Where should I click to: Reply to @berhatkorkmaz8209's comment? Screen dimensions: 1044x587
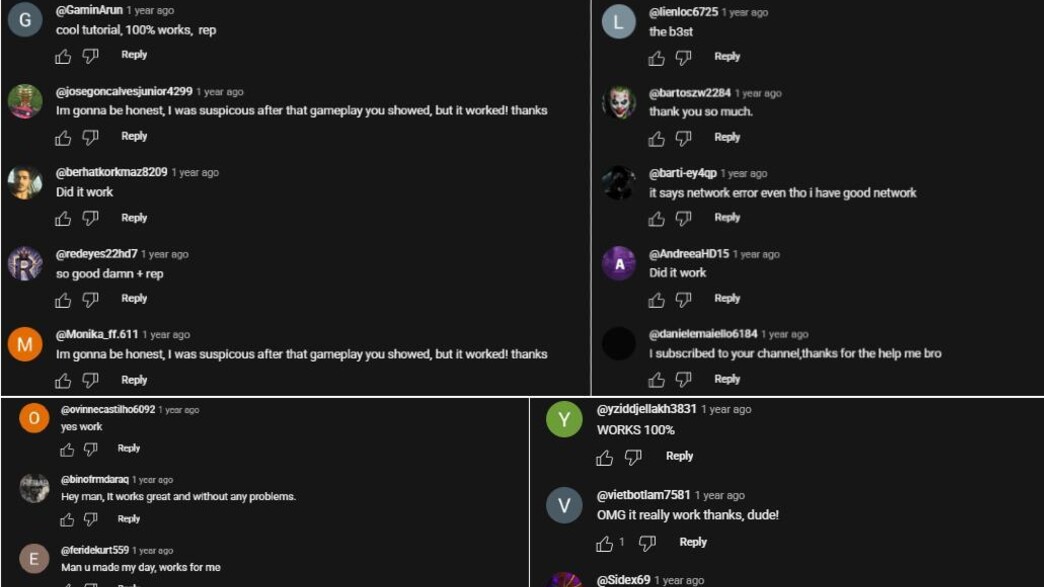[134, 217]
